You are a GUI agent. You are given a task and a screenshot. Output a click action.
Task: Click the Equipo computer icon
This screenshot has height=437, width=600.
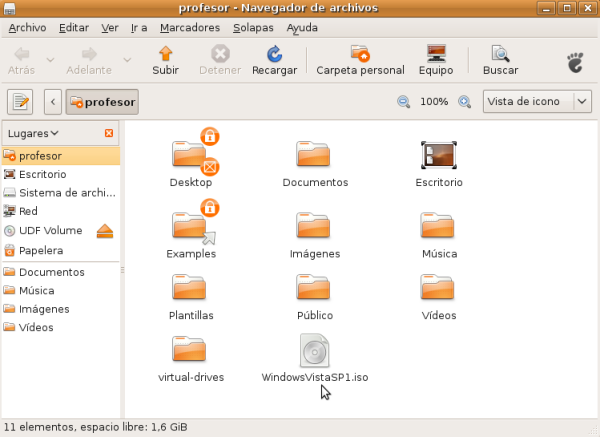436,60
